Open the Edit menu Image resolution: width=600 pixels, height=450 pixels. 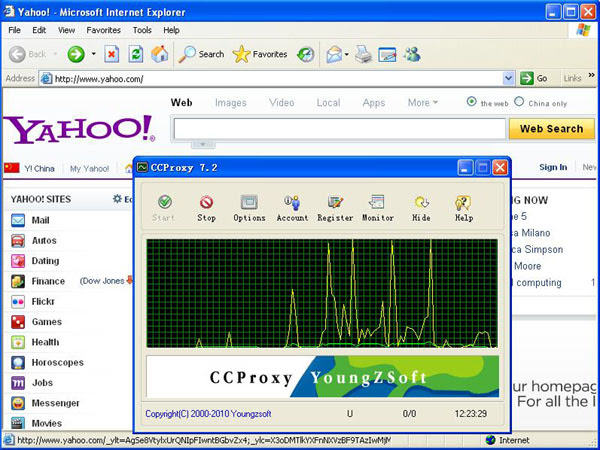(x=39, y=30)
